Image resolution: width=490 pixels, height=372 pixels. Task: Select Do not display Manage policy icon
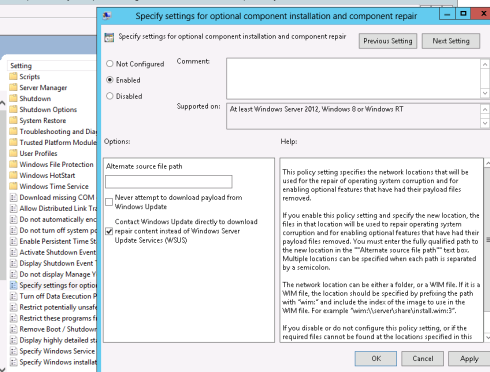coord(13,274)
